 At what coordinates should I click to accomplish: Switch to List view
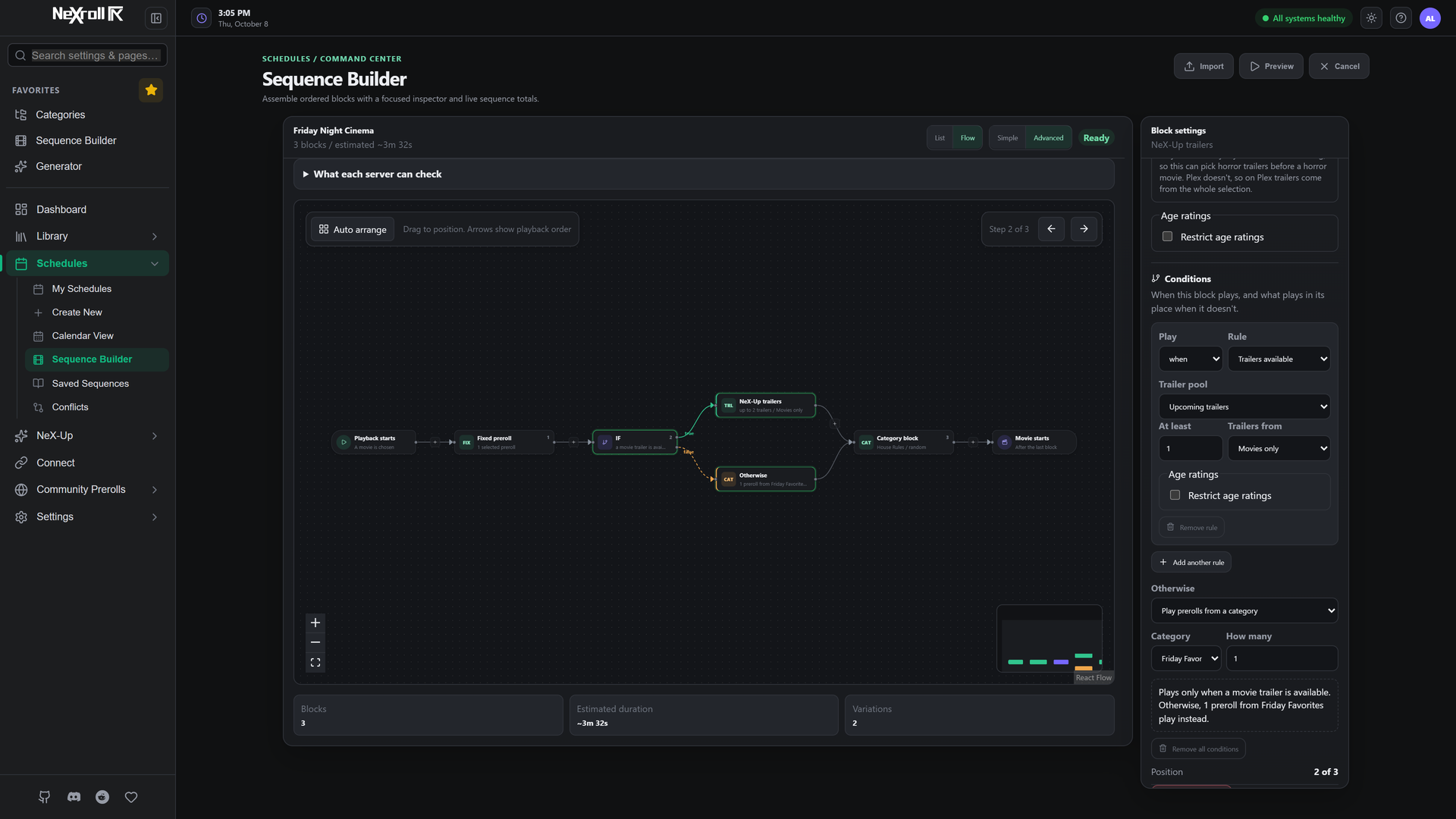click(x=940, y=138)
